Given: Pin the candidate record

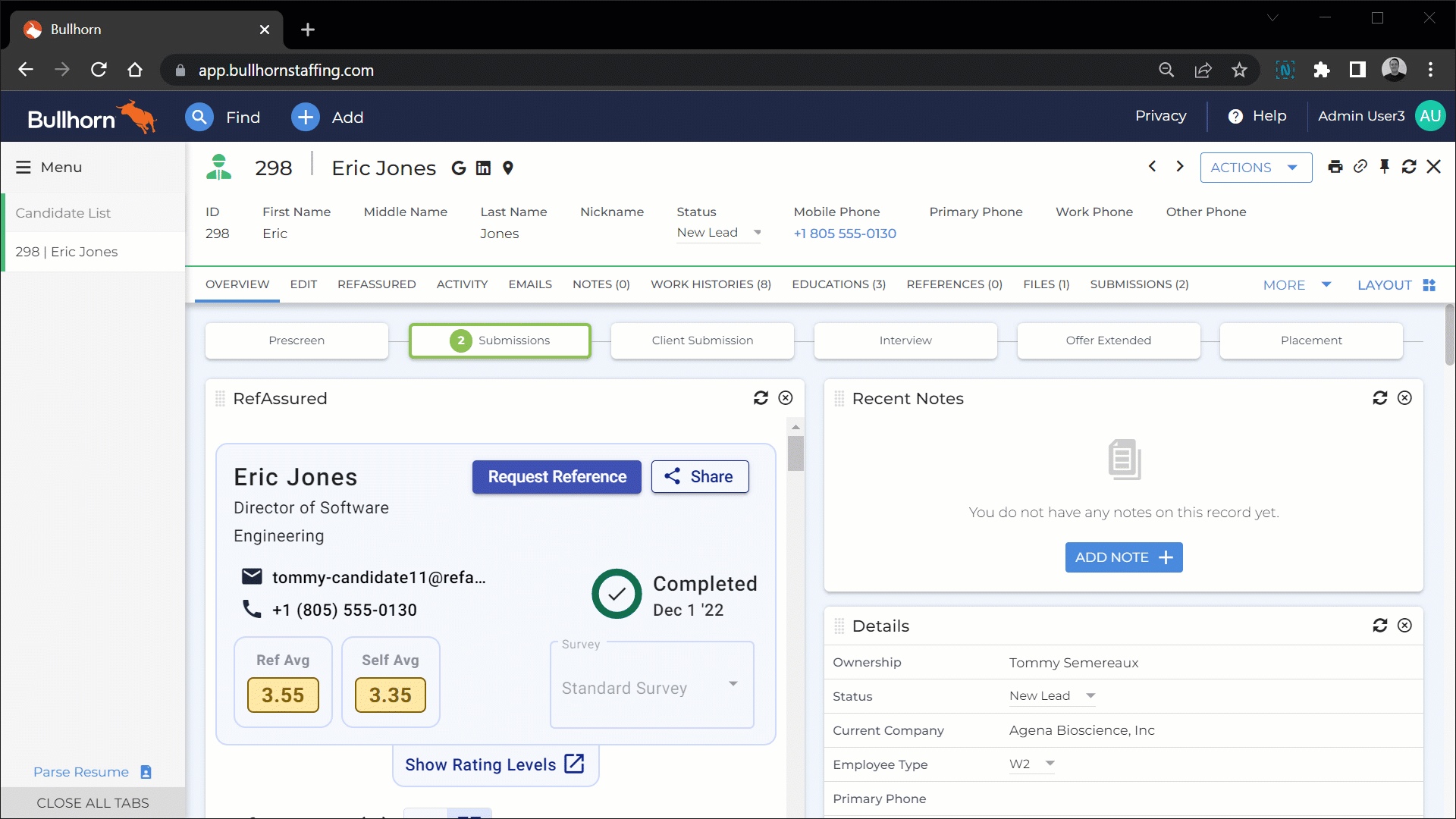Looking at the screenshot, I should (1385, 166).
